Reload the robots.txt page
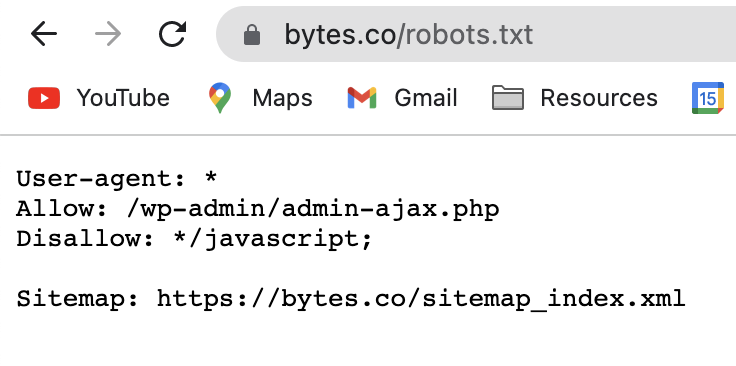The image size is (736, 366). (172, 34)
